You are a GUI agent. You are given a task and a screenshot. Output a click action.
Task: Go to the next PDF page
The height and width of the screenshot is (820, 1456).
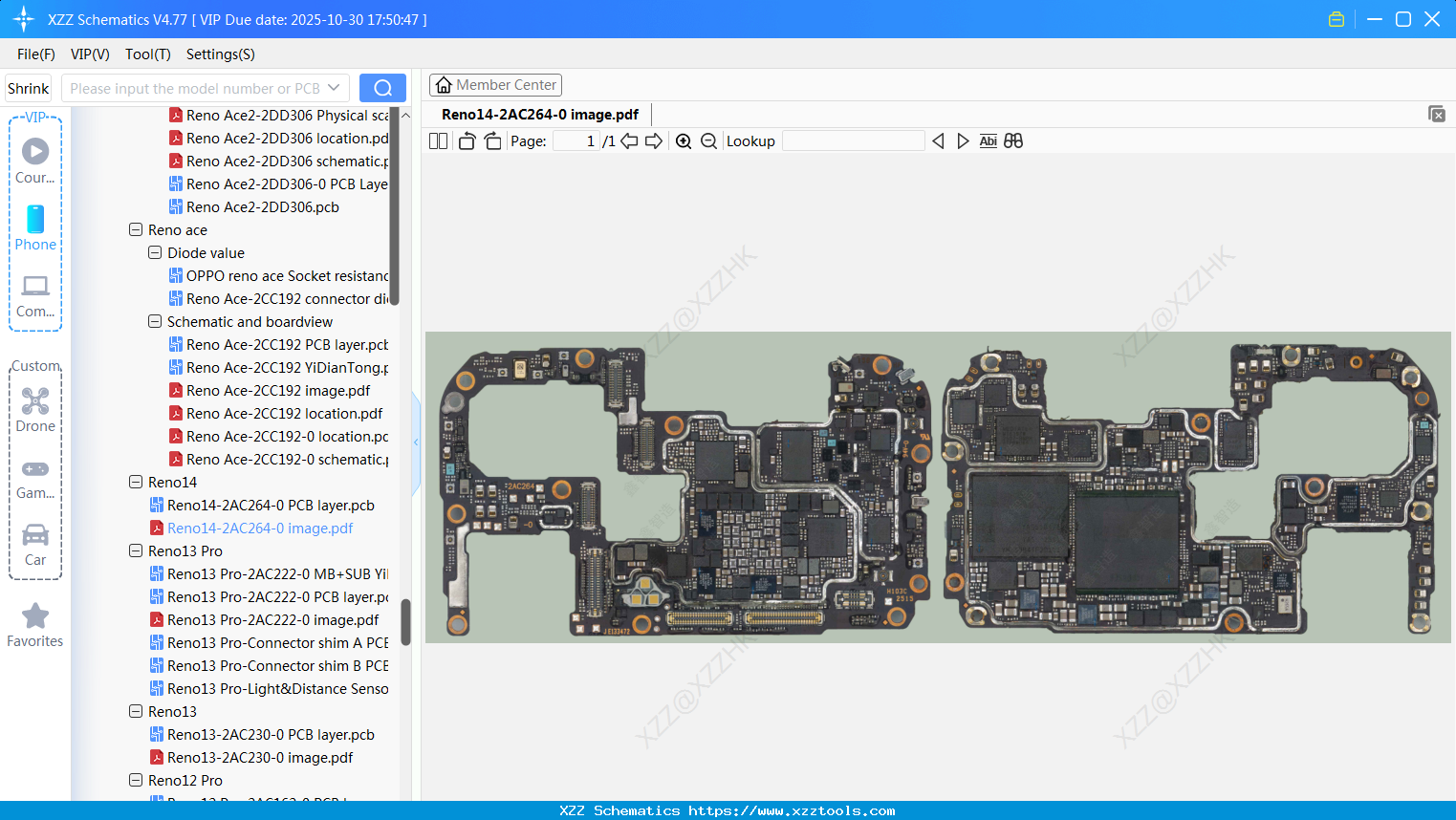tap(654, 141)
